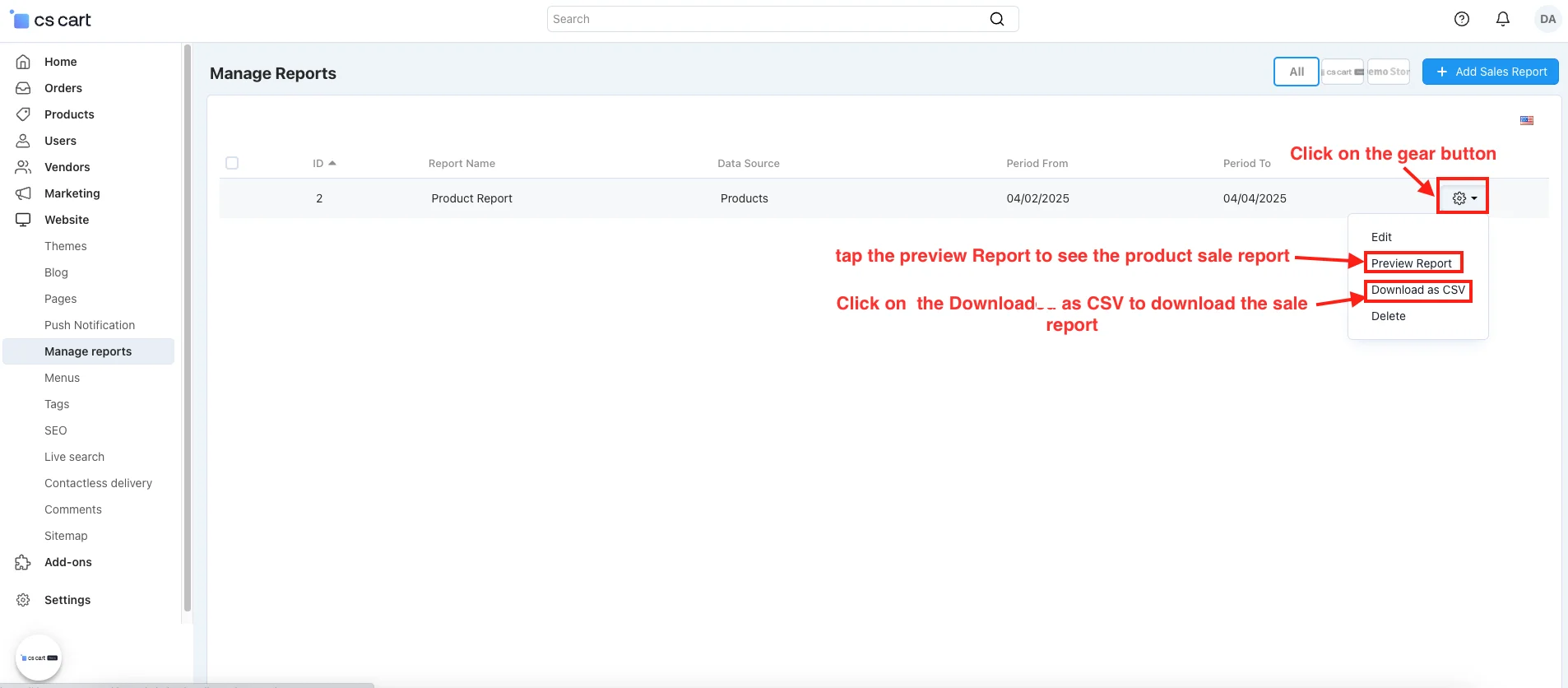Click the Marketing megaphone icon
The width and height of the screenshot is (1568, 688).
point(23,193)
